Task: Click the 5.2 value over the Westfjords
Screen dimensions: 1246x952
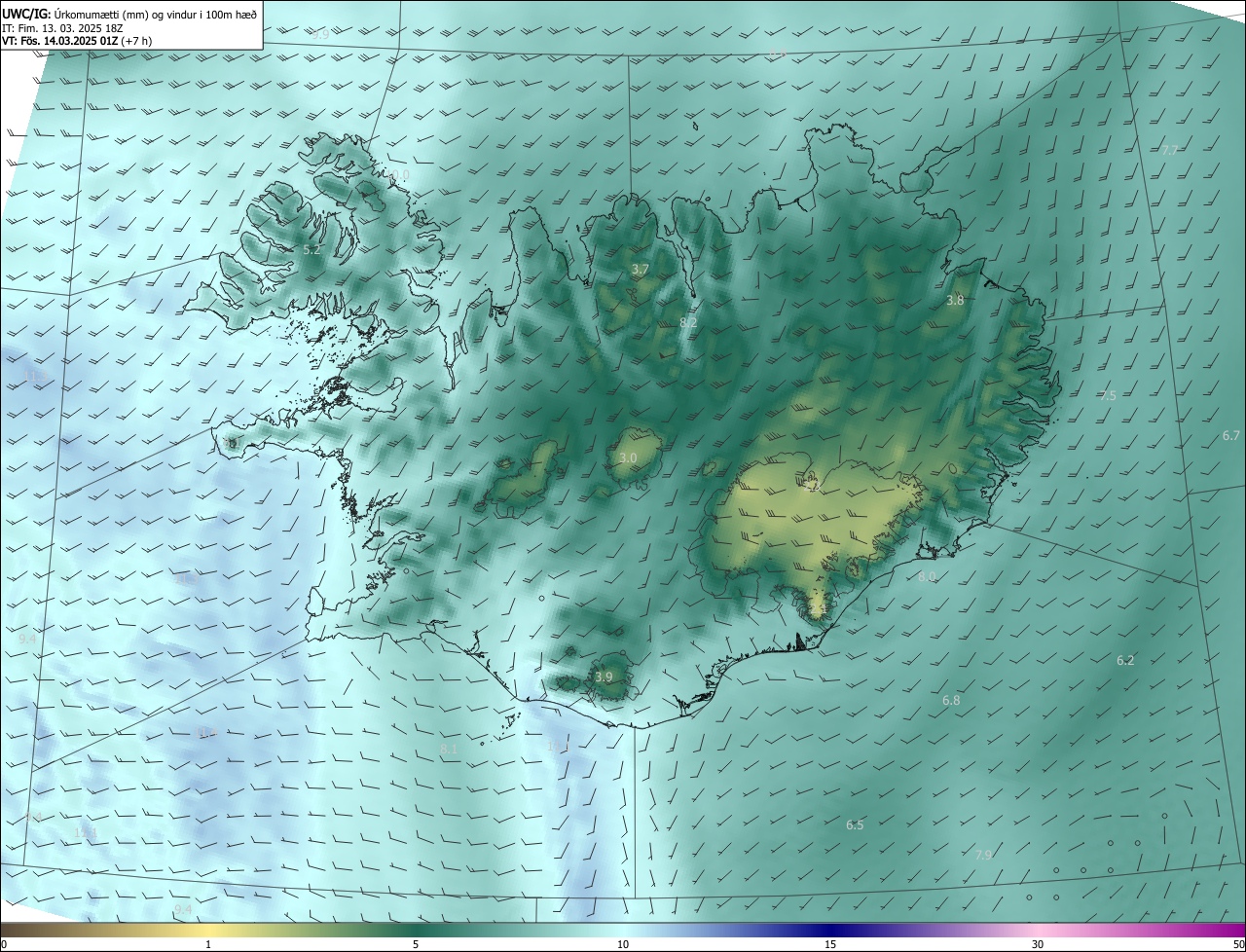Action: 311,250
